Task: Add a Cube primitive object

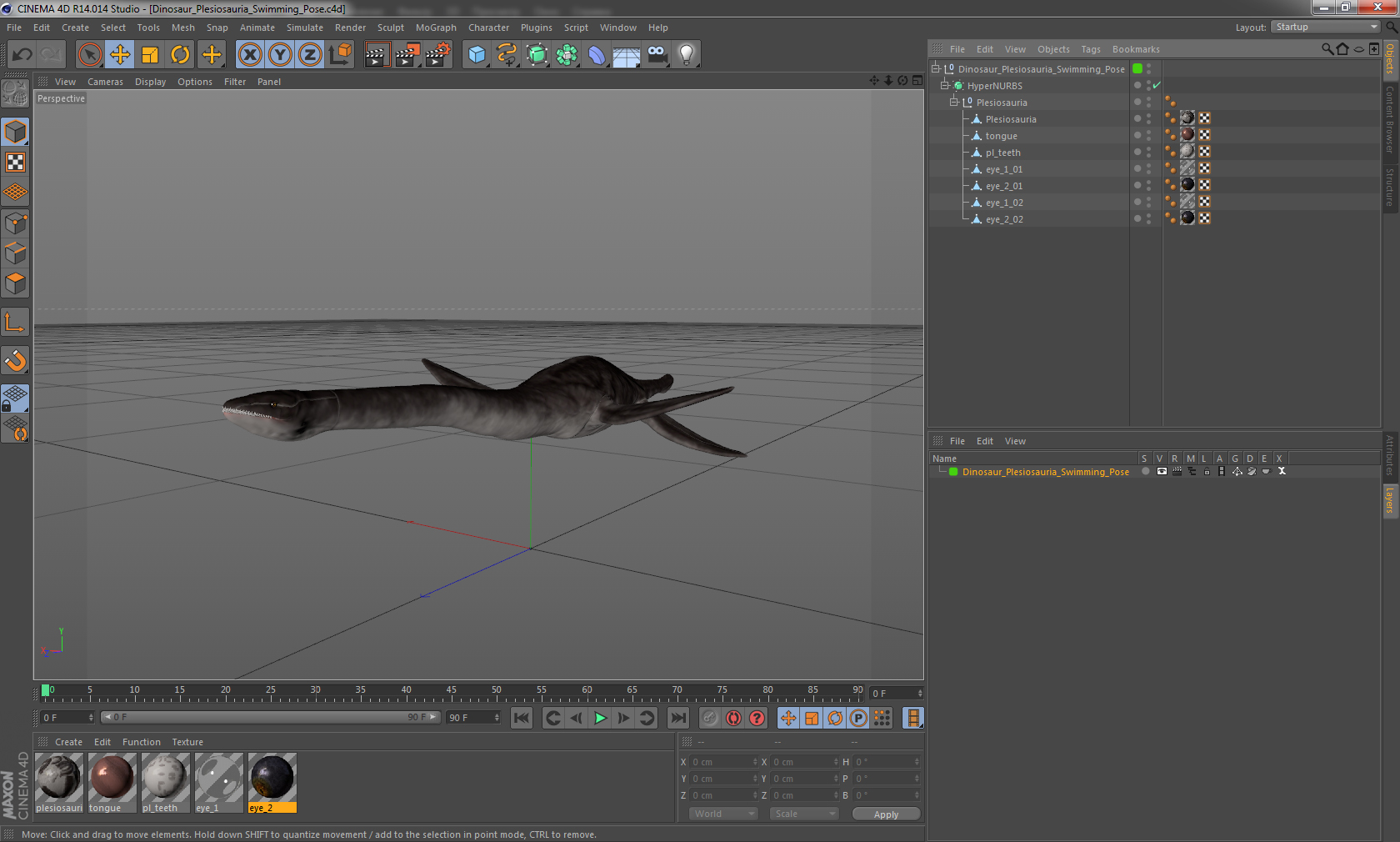Action: coord(477,55)
